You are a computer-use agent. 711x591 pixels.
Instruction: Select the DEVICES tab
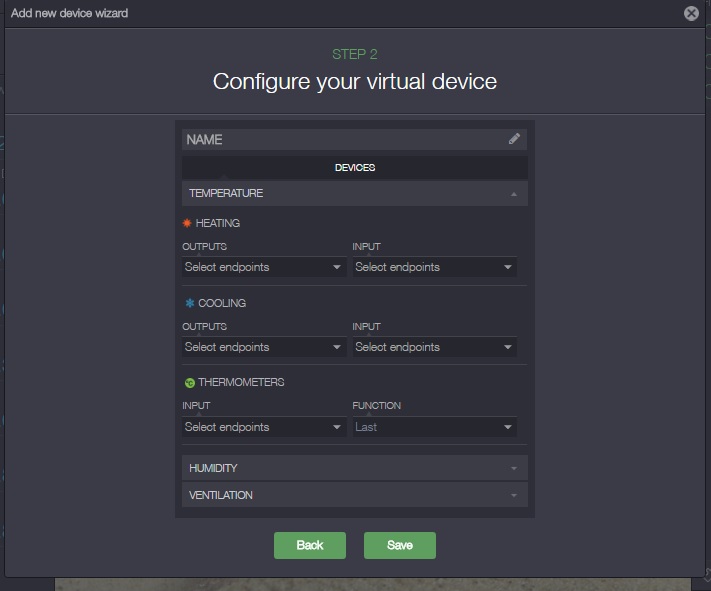point(354,167)
